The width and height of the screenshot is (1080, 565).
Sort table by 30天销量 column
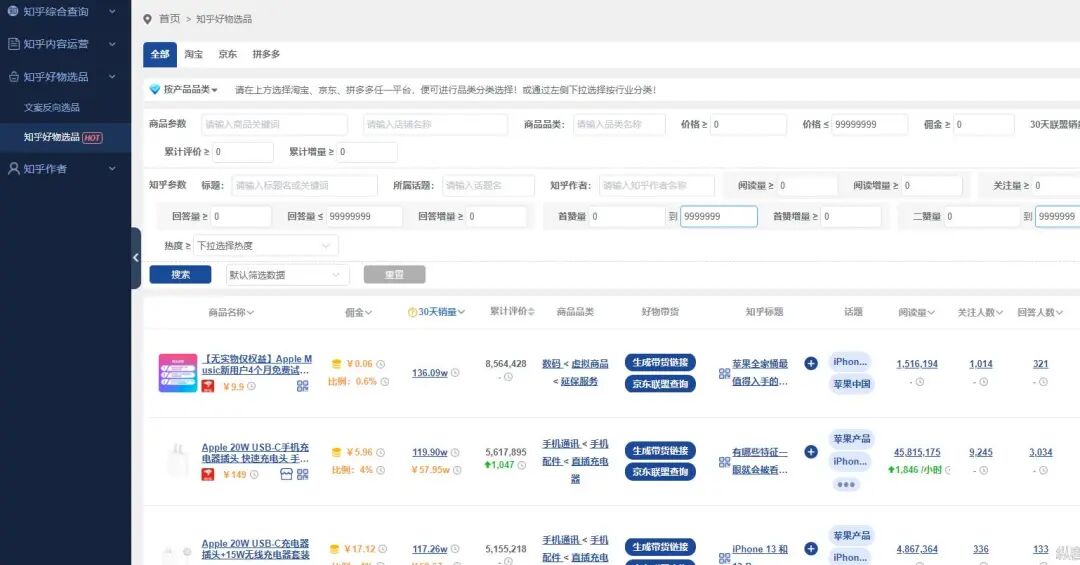pos(441,312)
